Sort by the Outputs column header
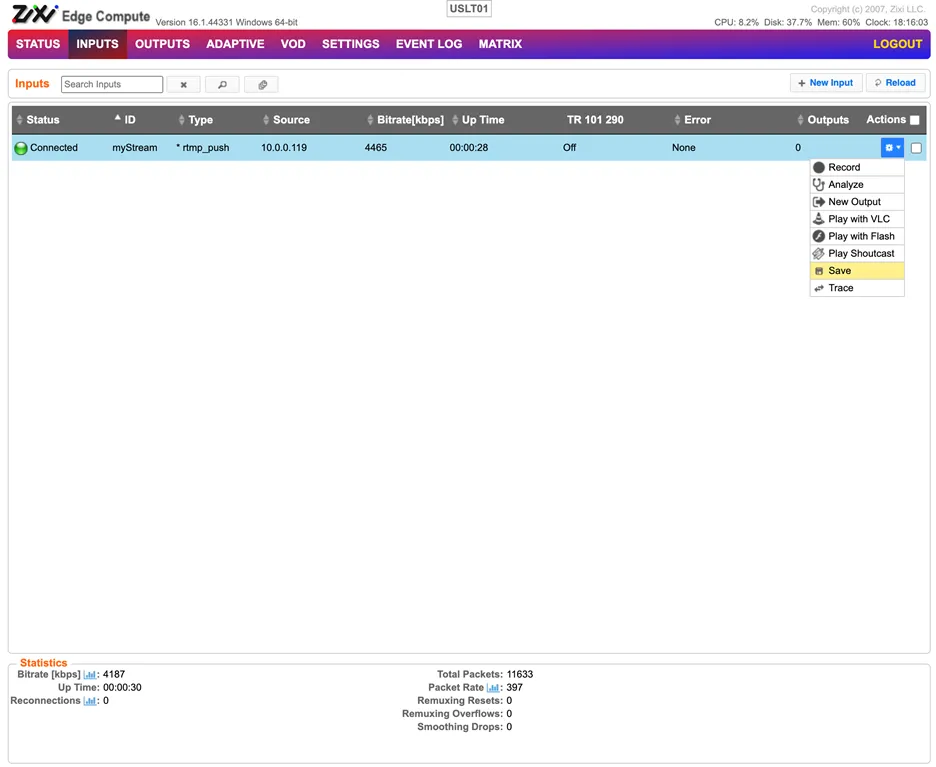 pyautogui.click(x=823, y=120)
